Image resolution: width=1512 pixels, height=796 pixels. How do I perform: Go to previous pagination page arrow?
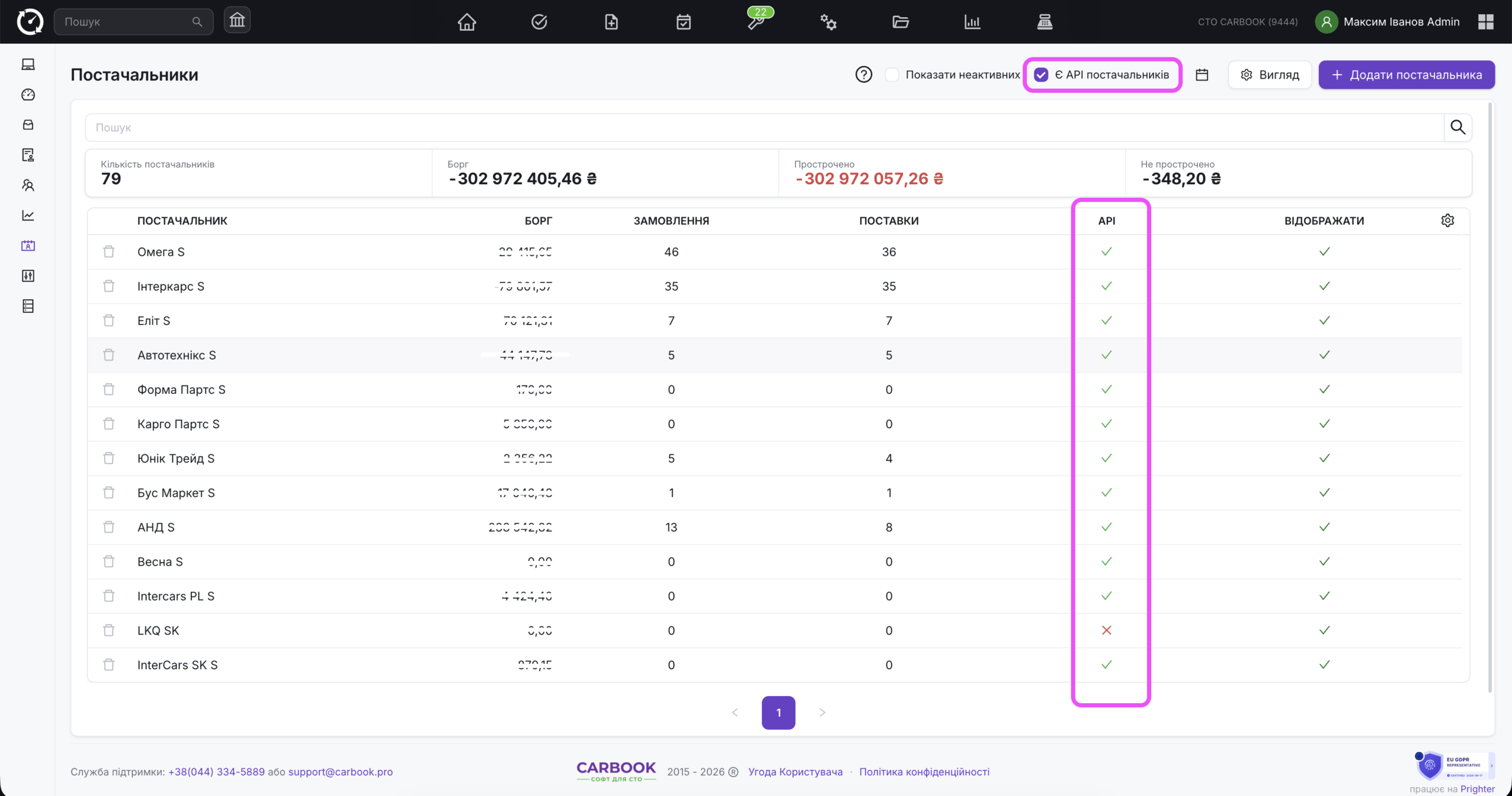[x=735, y=713]
